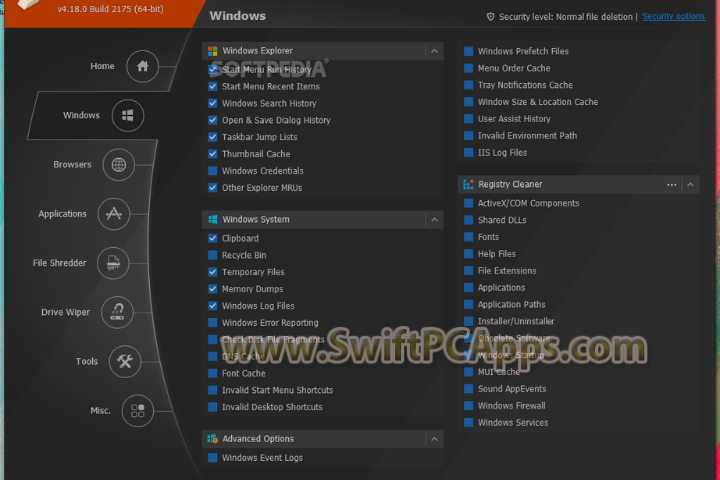Open the Tools wrench icon
720x480 pixels.
pyautogui.click(x=124, y=361)
